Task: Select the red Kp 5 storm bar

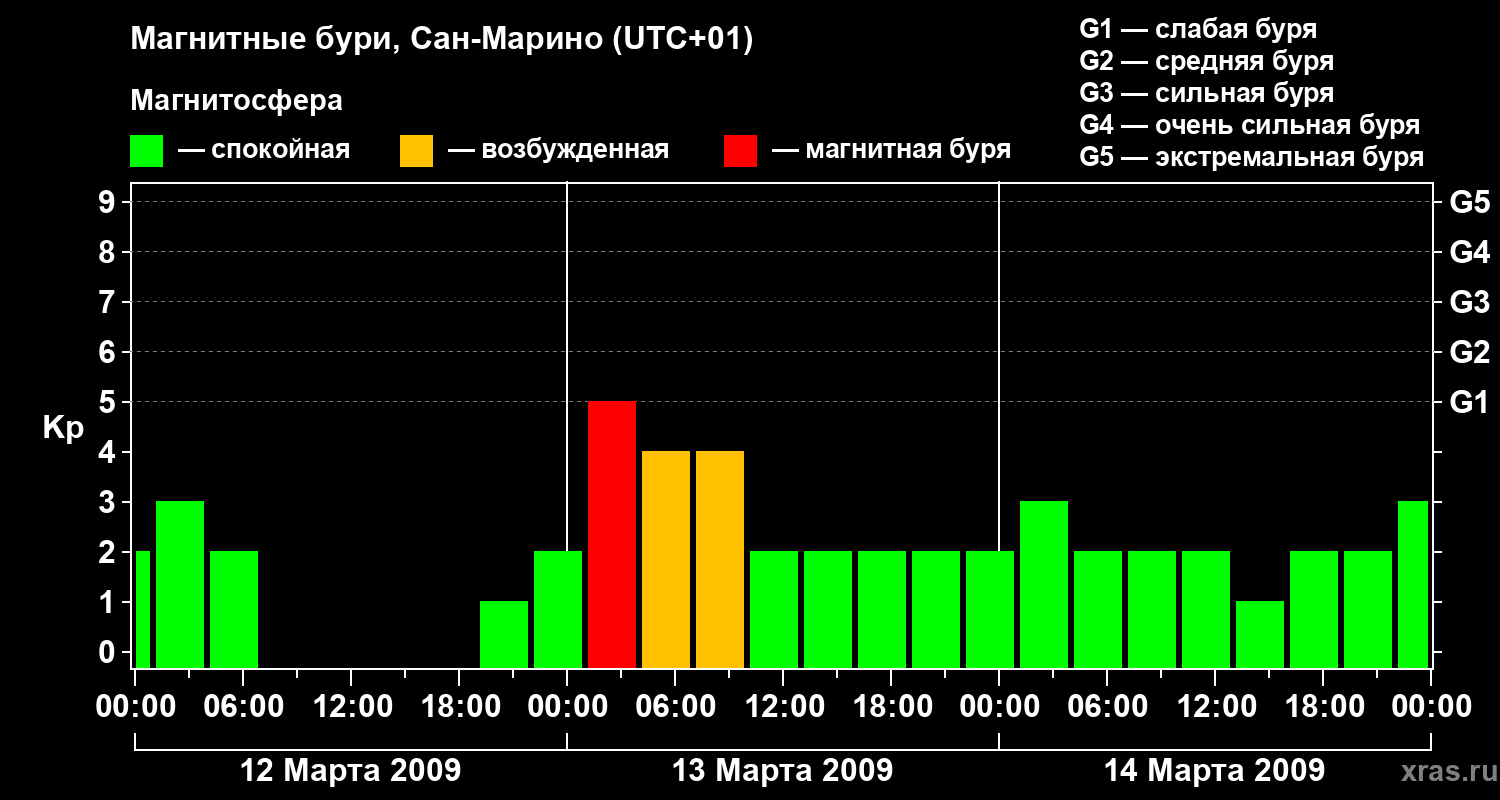Action: [612, 534]
